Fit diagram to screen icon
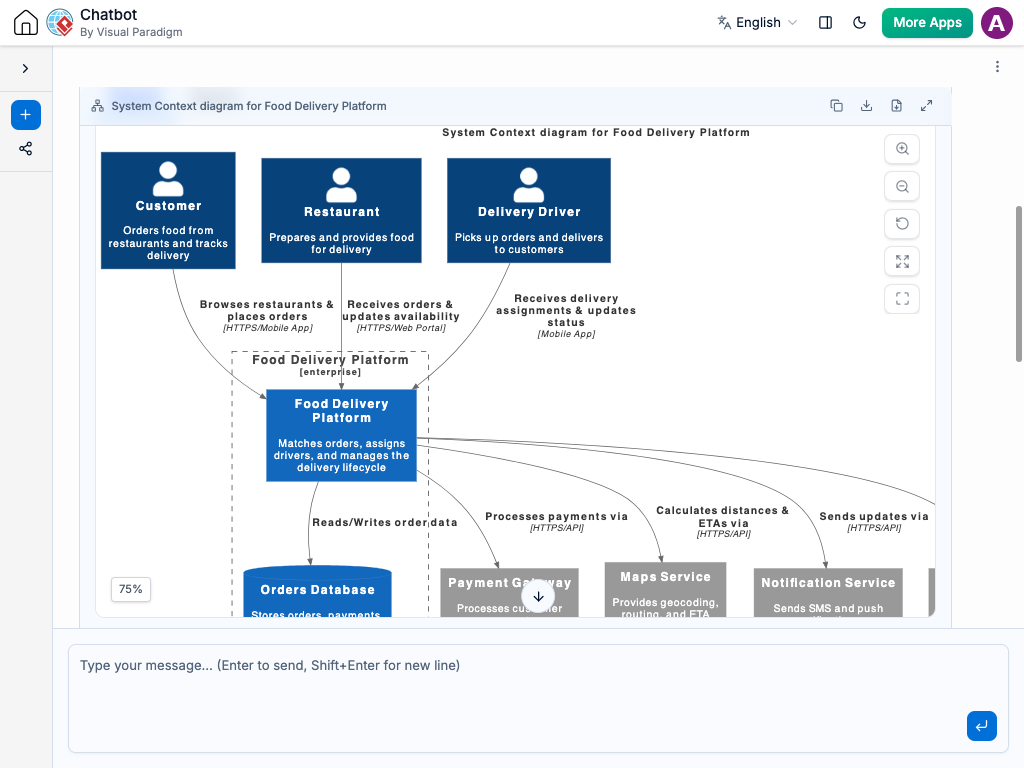1024x768 pixels. [x=902, y=262]
